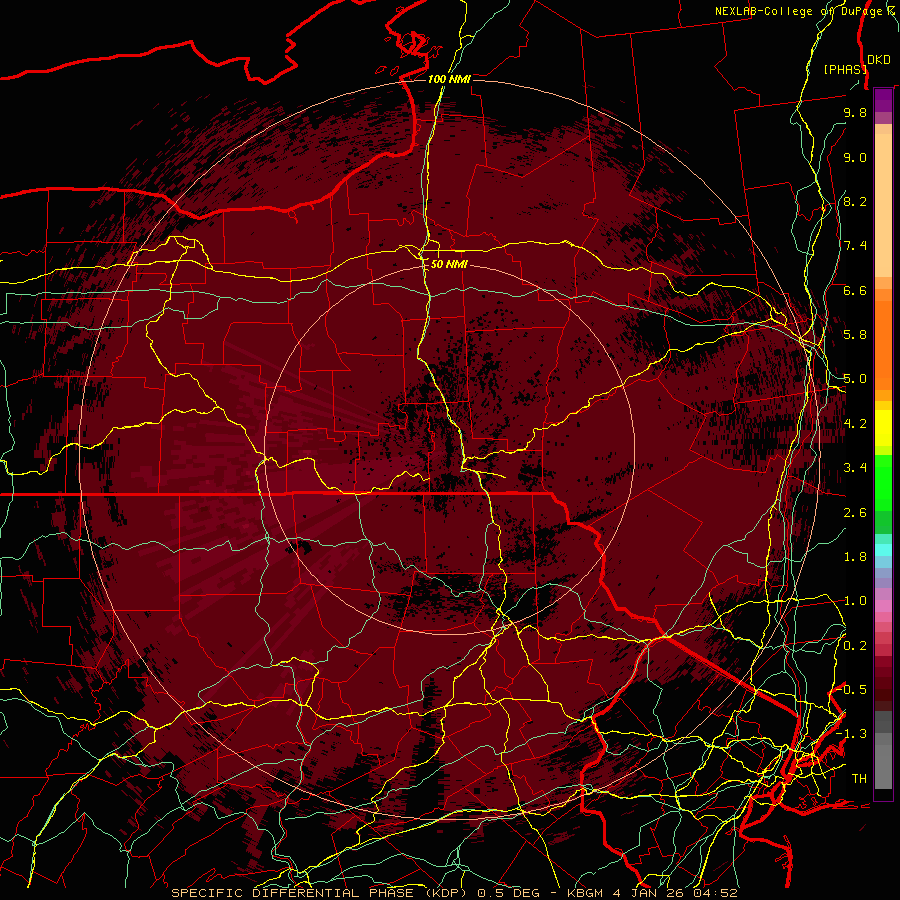Click the 9.8 scale value

coord(855,113)
